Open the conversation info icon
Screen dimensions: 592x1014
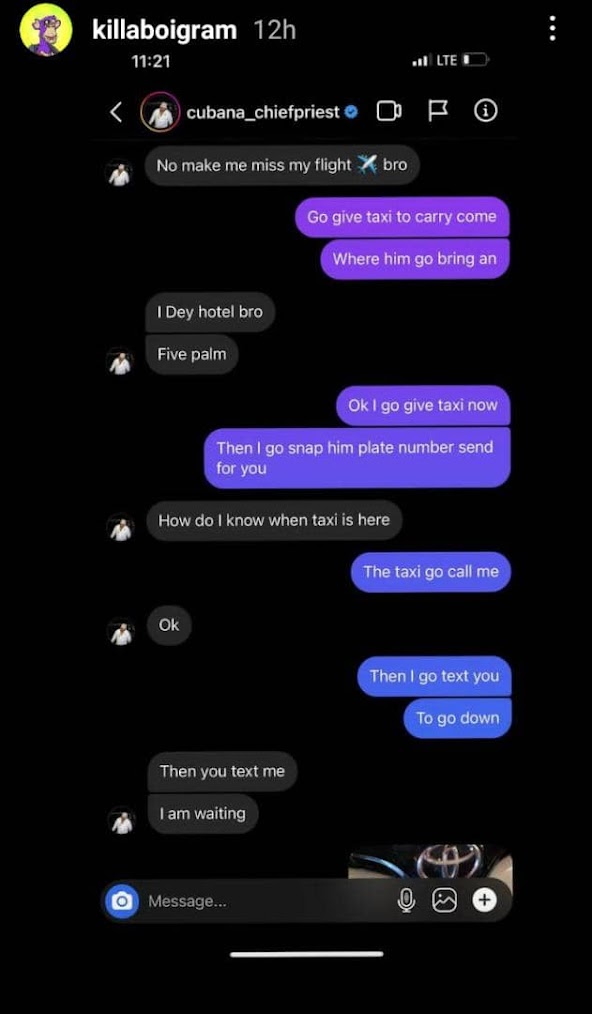(486, 112)
